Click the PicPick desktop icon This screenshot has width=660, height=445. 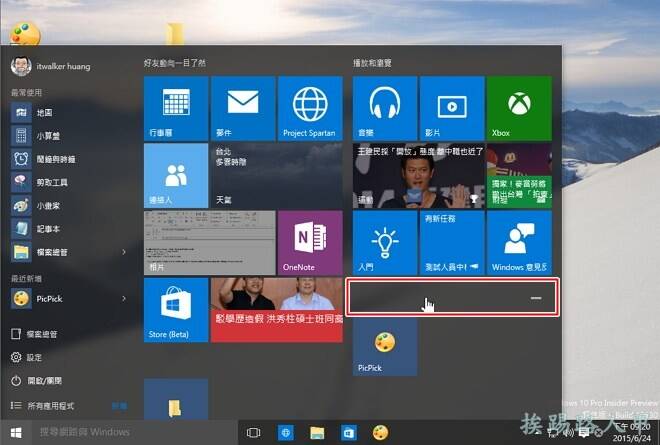[x=25, y=34]
